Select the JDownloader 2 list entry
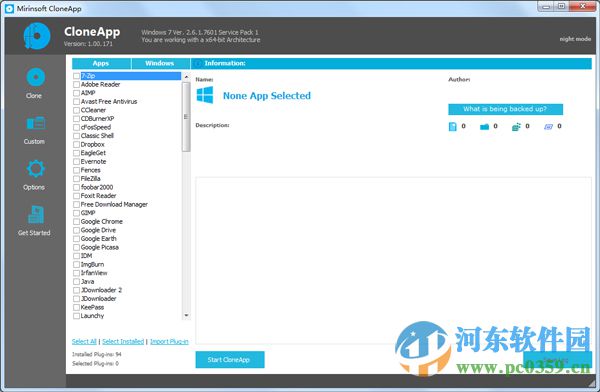 pyautogui.click(x=101, y=290)
